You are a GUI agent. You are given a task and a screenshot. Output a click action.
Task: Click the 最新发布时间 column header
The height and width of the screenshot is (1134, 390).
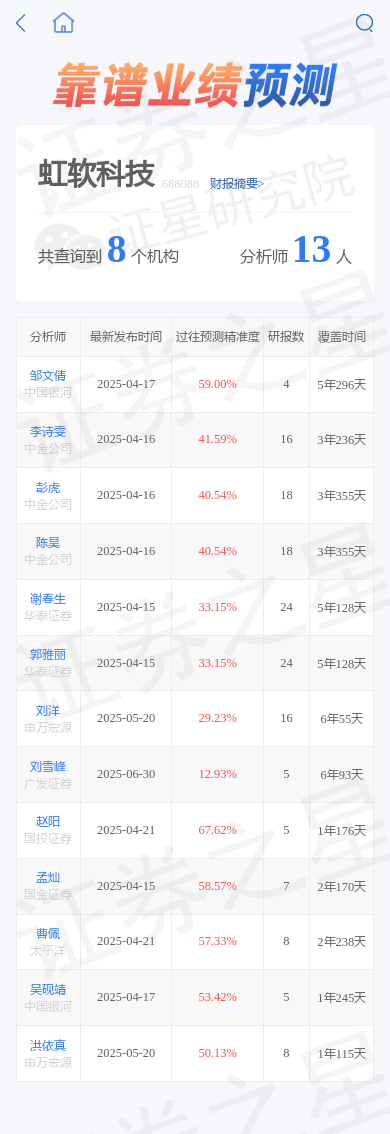coord(126,337)
